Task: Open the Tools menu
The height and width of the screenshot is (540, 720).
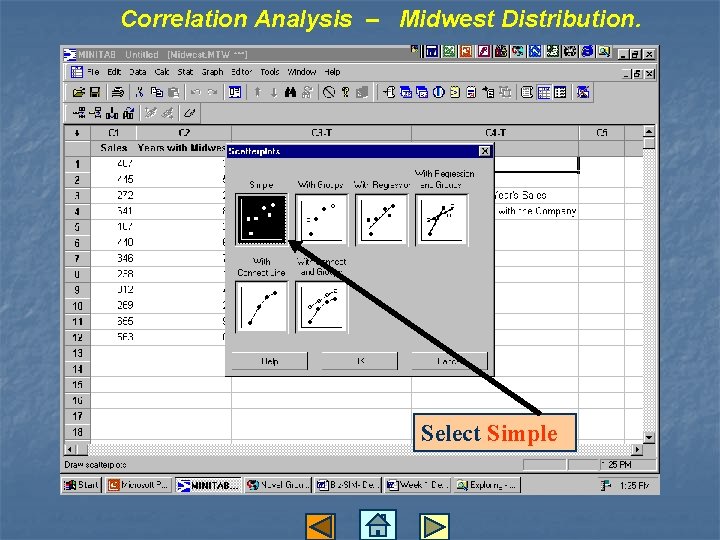Action: [270, 72]
